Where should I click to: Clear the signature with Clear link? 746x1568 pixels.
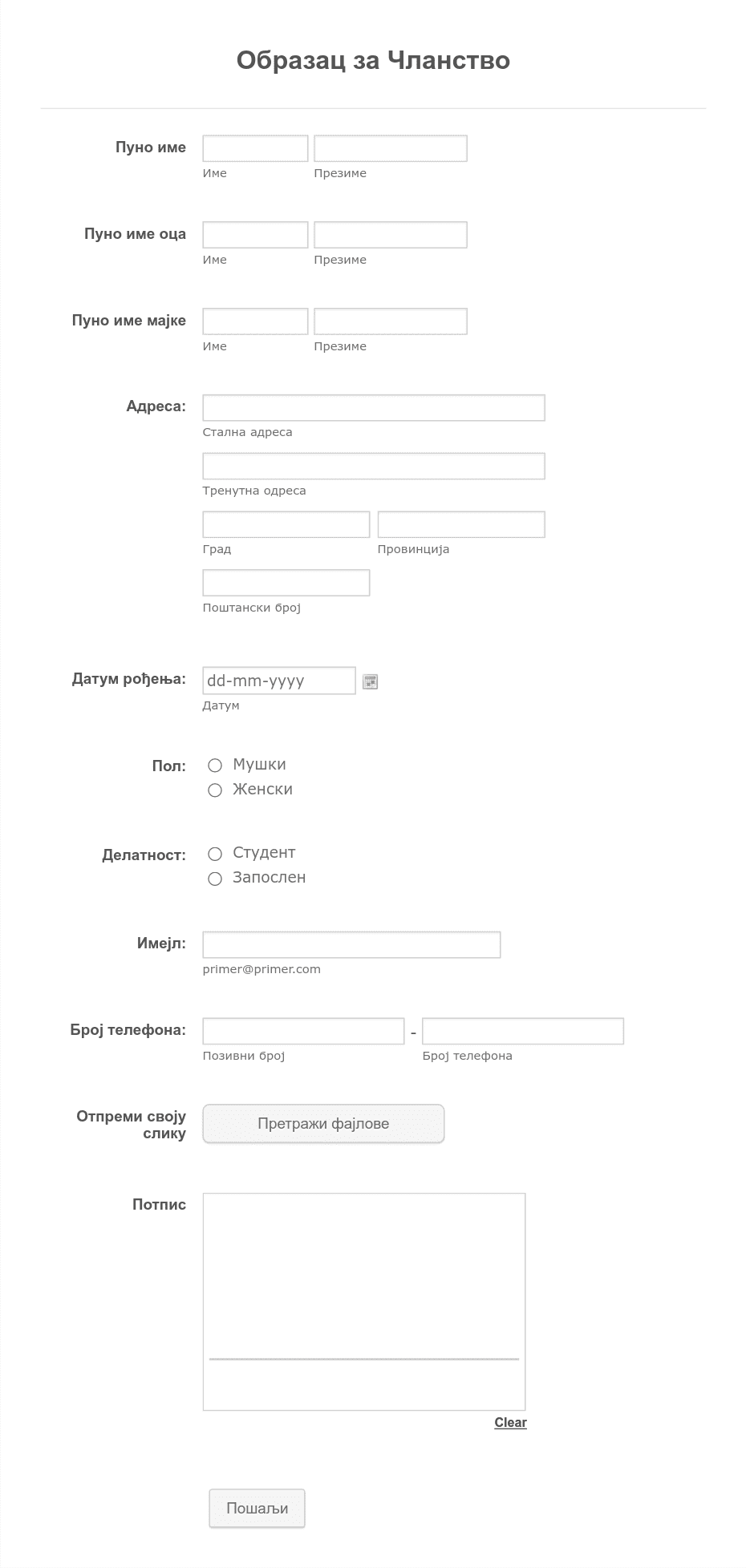pos(510,1422)
